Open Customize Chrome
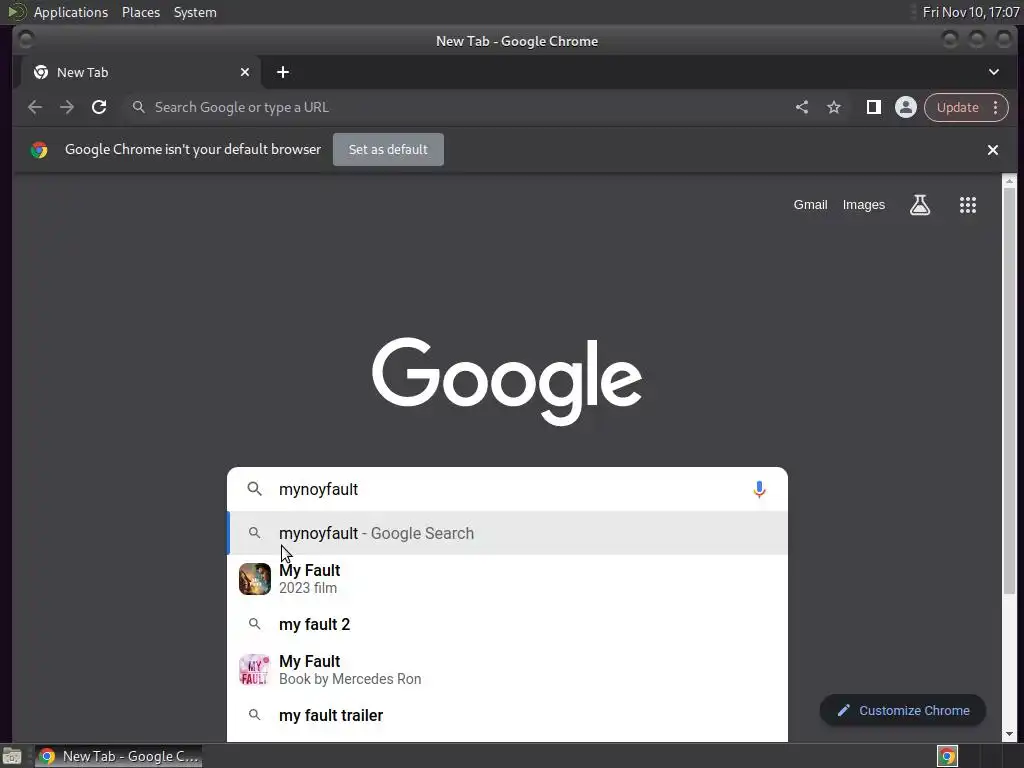Viewport: 1024px width, 768px height. 903,711
